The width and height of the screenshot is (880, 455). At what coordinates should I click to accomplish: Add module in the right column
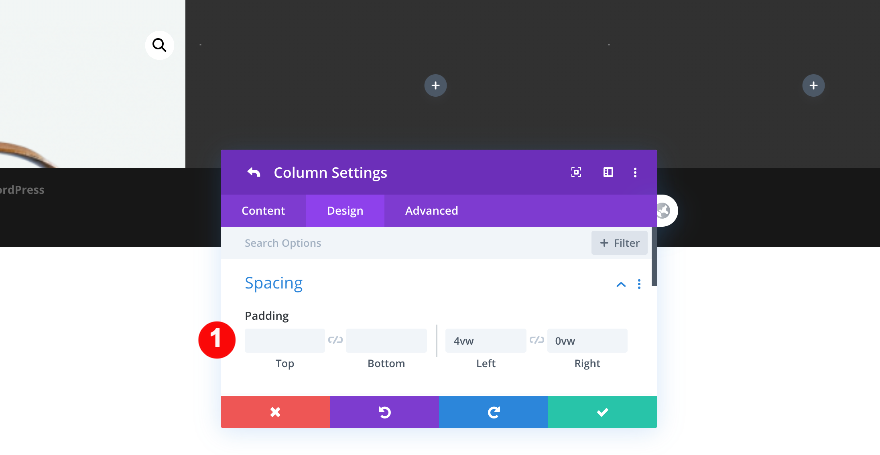pos(813,86)
